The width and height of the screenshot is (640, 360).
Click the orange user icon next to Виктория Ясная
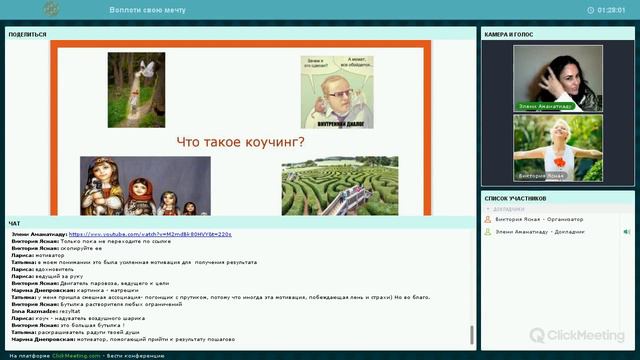(488, 220)
